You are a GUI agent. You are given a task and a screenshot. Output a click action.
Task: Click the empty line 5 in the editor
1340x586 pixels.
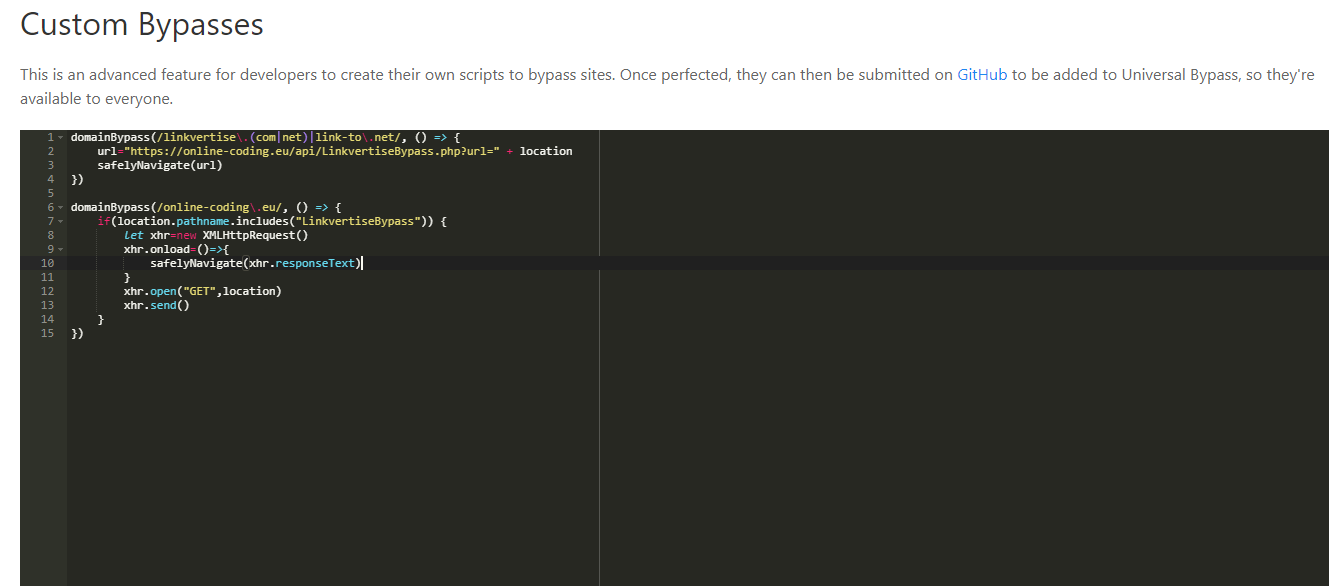(x=300, y=193)
